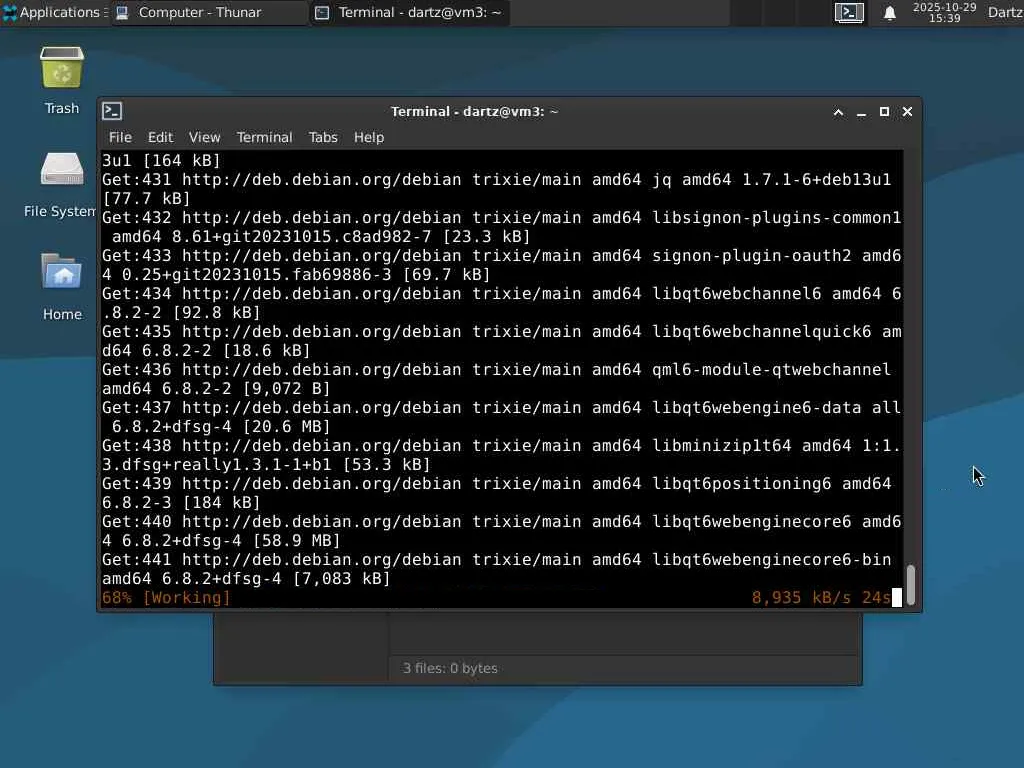Open the Help menu in Terminal
1024x768 pixels.
pos(369,137)
